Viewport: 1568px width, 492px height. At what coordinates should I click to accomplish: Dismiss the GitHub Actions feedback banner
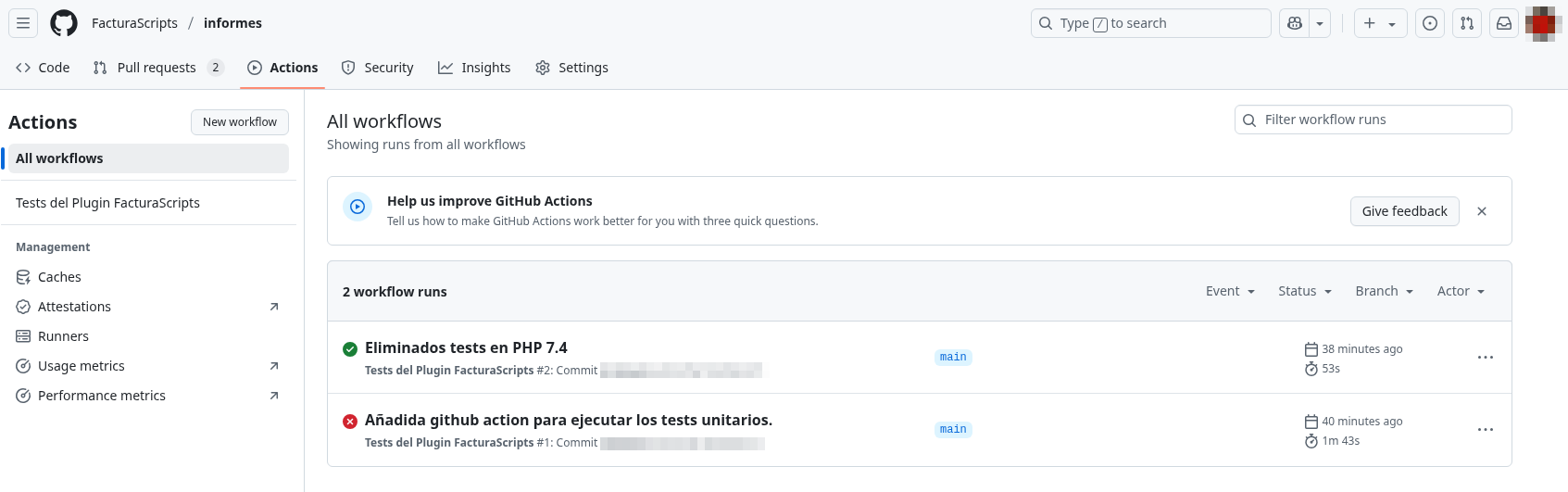[x=1482, y=211]
